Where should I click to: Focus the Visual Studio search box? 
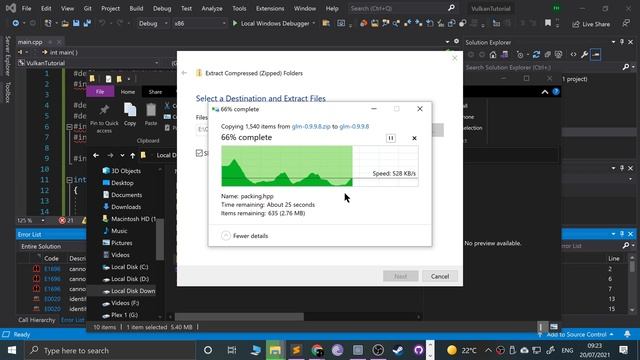(402, 8)
